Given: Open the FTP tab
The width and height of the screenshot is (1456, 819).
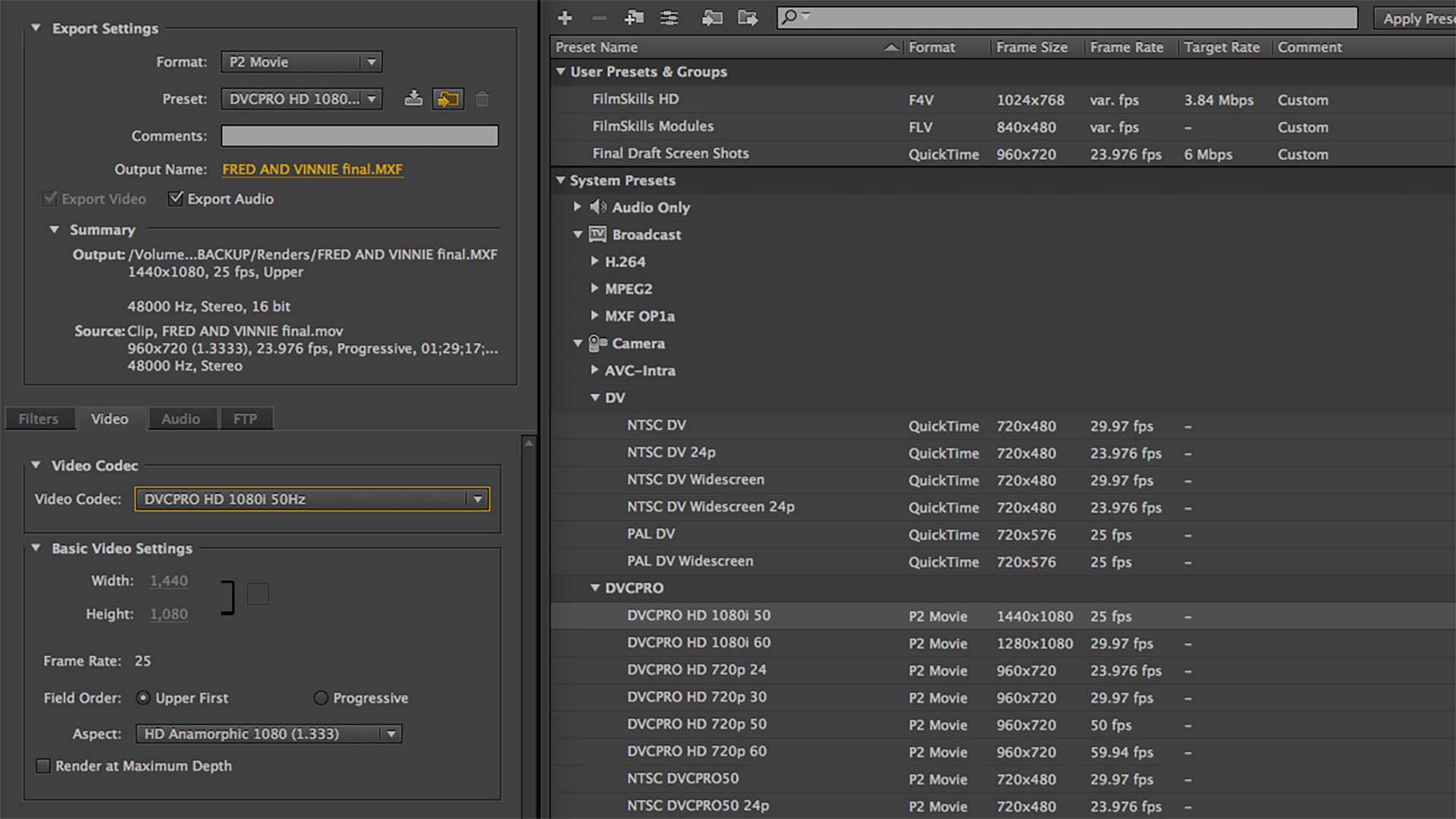Looking at the screenshot, I should (246, 419).
